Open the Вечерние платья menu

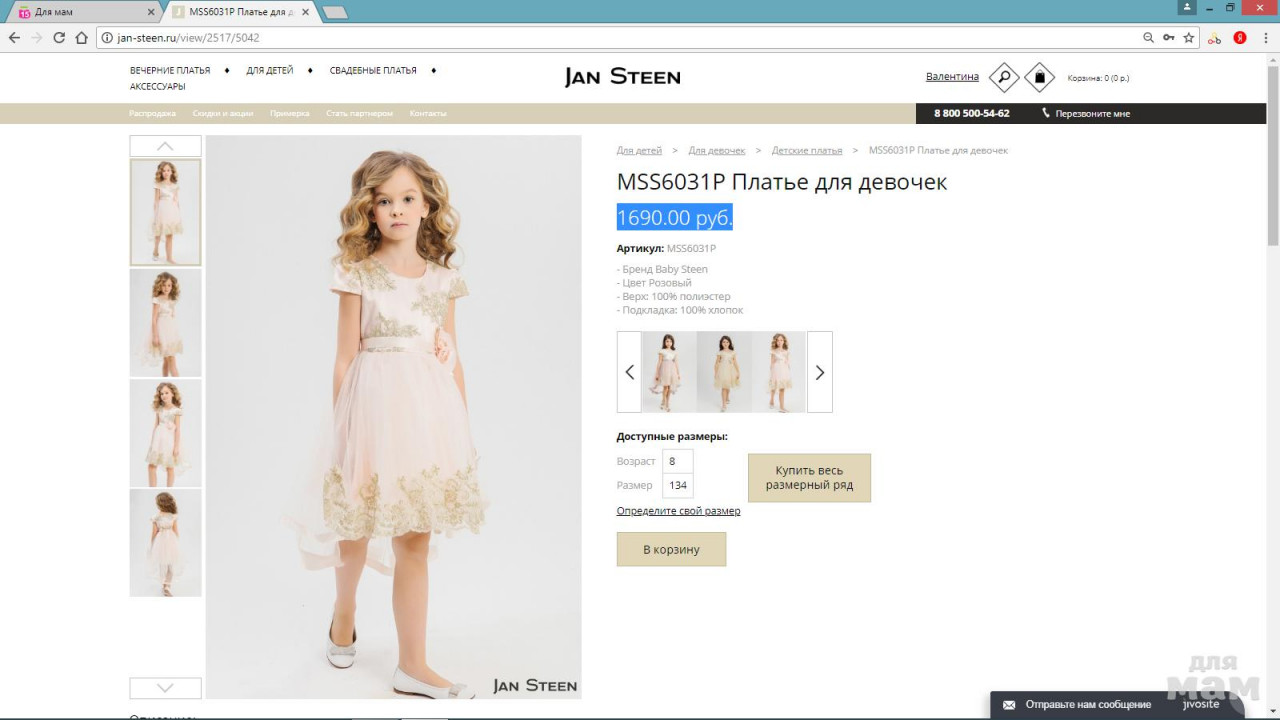pyautogui.click(x=170, y=71)
